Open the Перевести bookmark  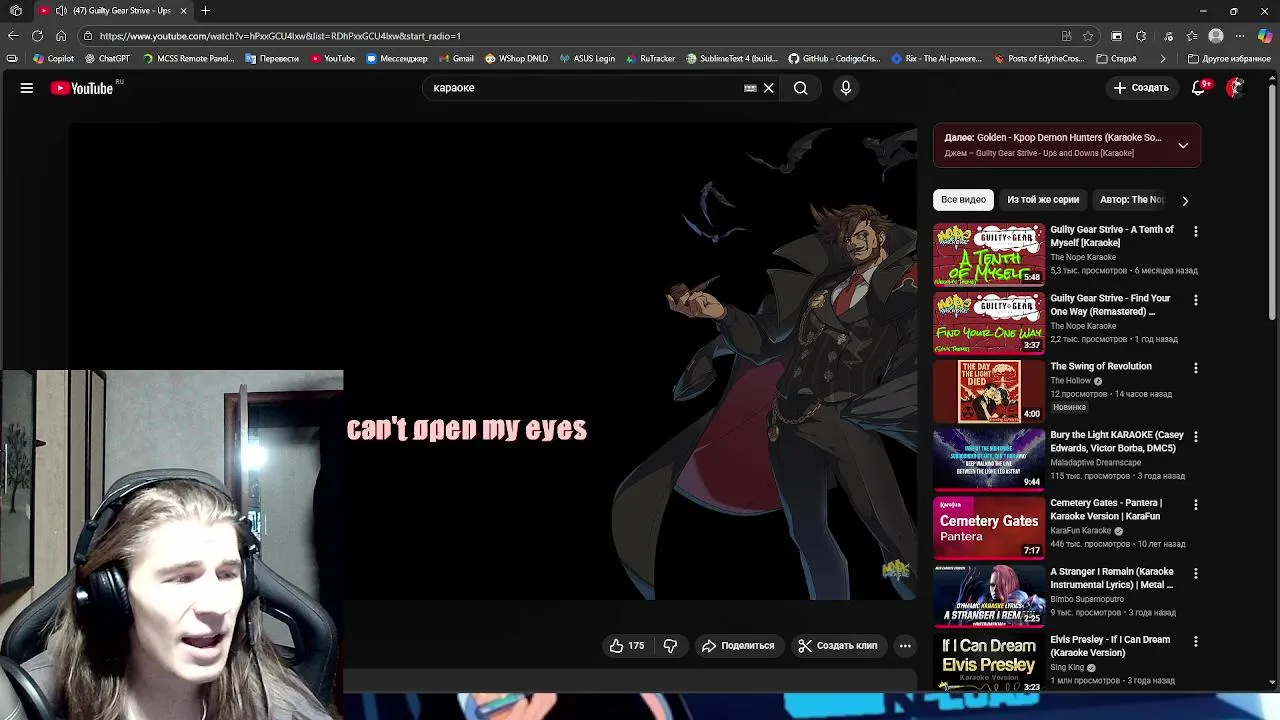click(x=272, y=59)
